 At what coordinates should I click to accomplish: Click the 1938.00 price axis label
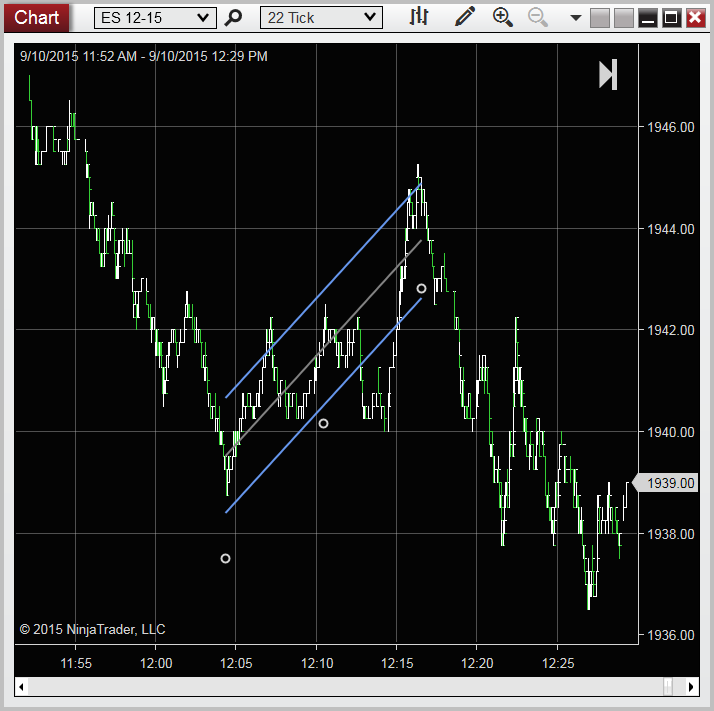671,533
